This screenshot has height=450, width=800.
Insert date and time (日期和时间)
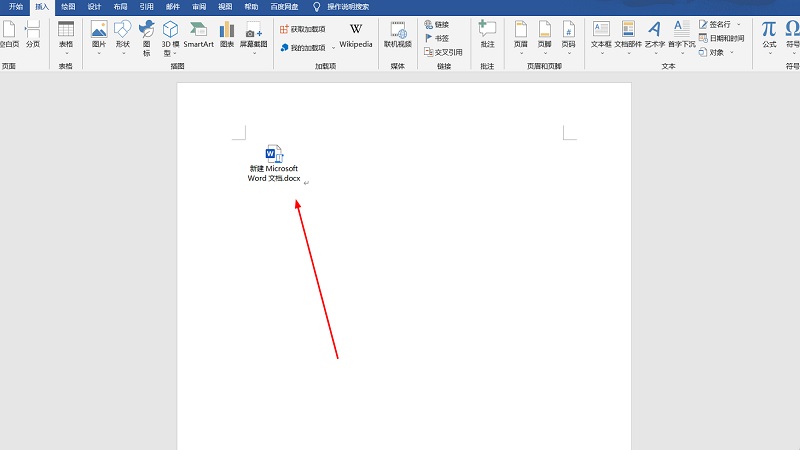[721, 38]
